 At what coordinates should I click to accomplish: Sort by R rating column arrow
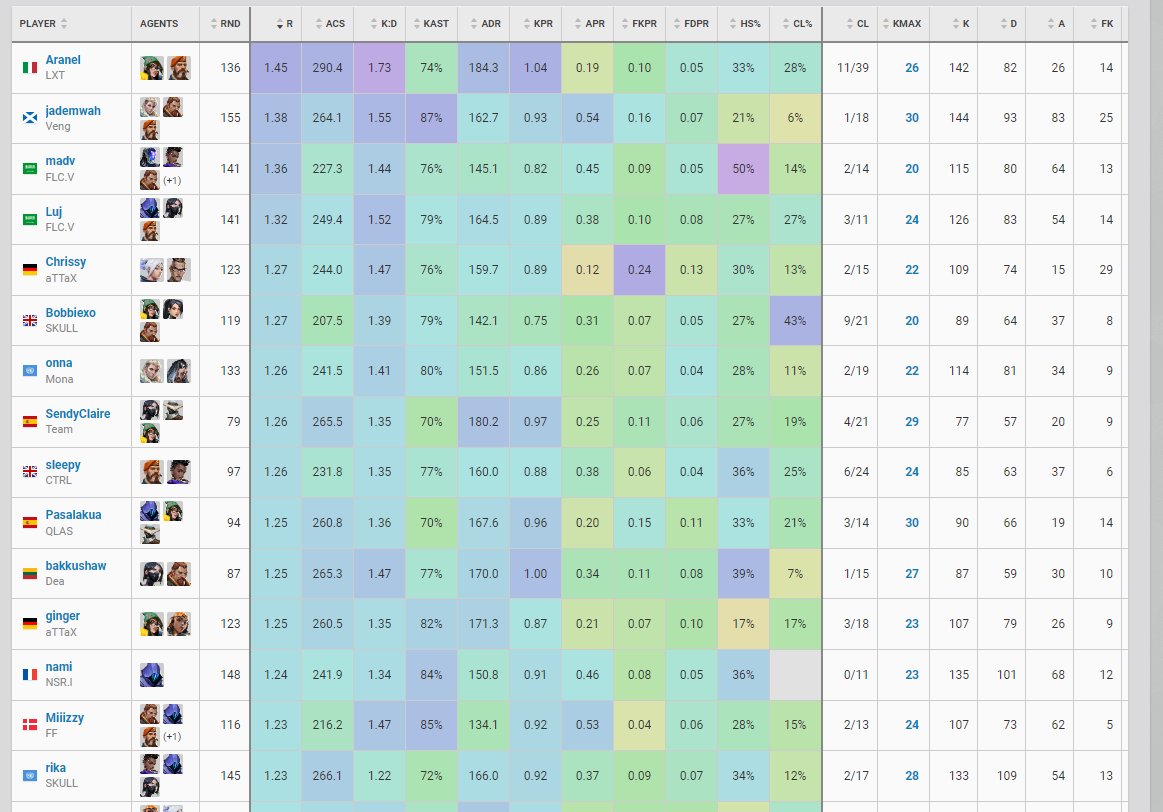(x=280, y=24)
